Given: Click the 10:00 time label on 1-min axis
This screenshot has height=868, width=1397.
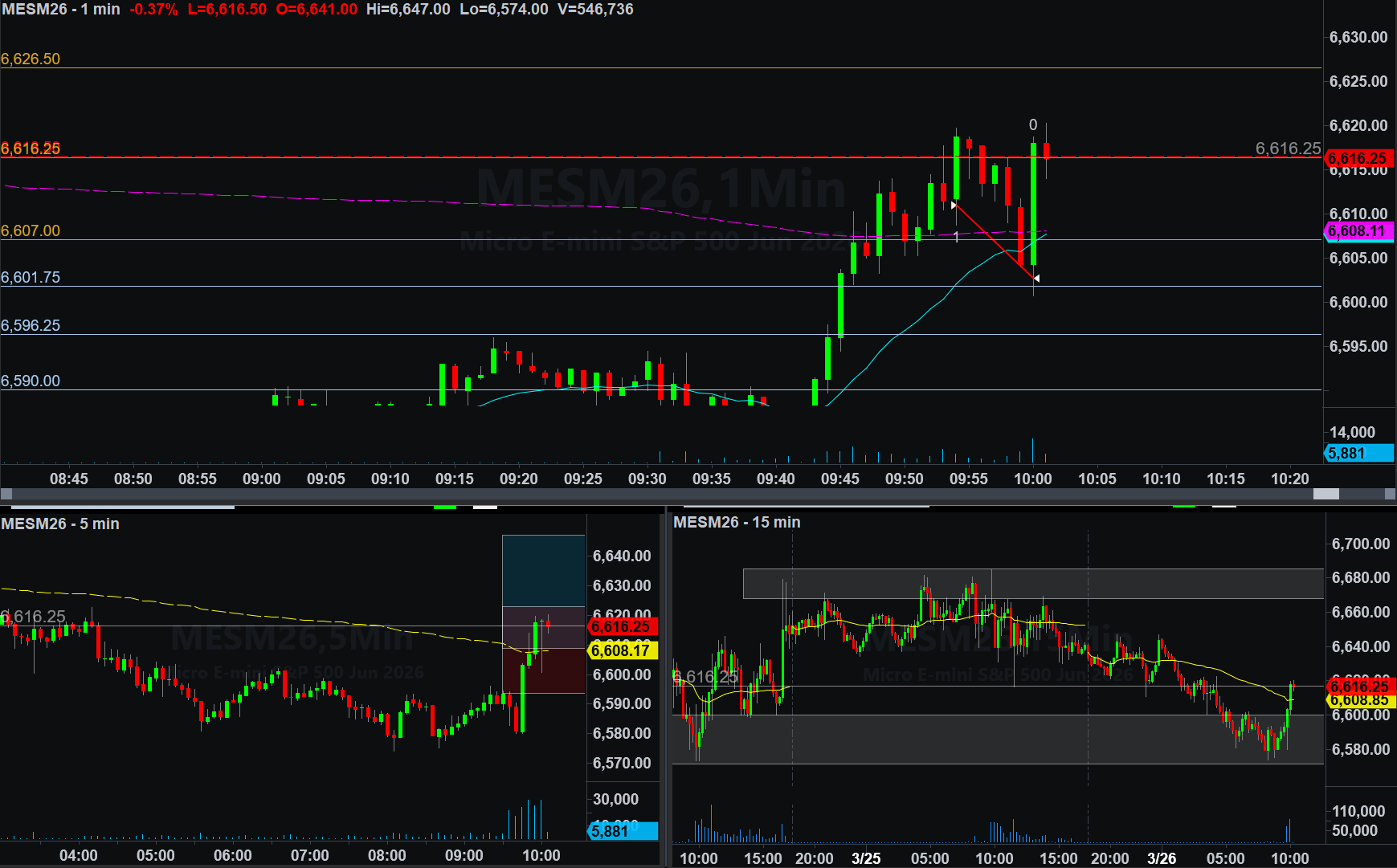Looking at the screenshot, I should [x=1032, y=479].
